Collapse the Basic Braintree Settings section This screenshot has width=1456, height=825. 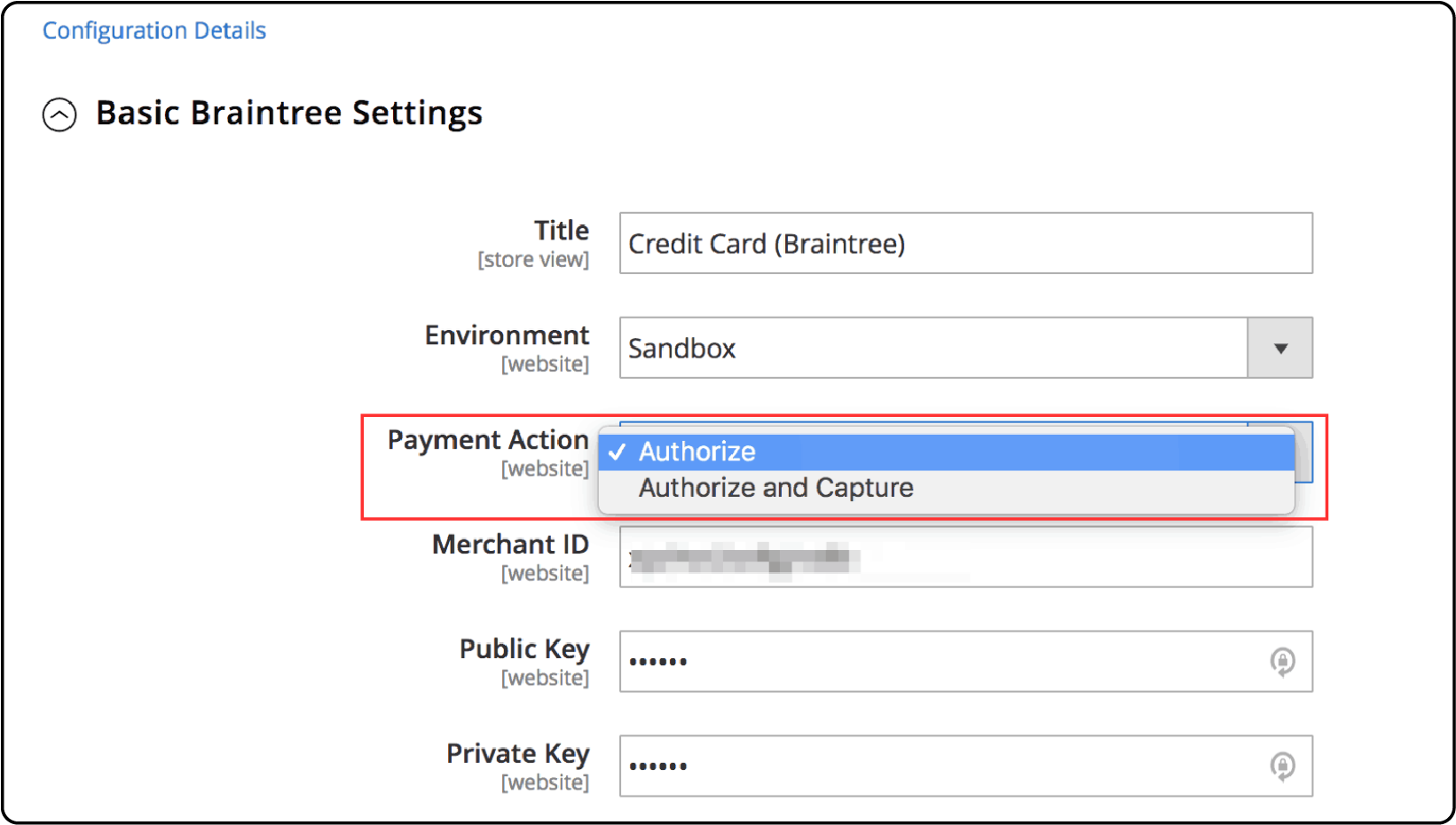coord(59,114)
